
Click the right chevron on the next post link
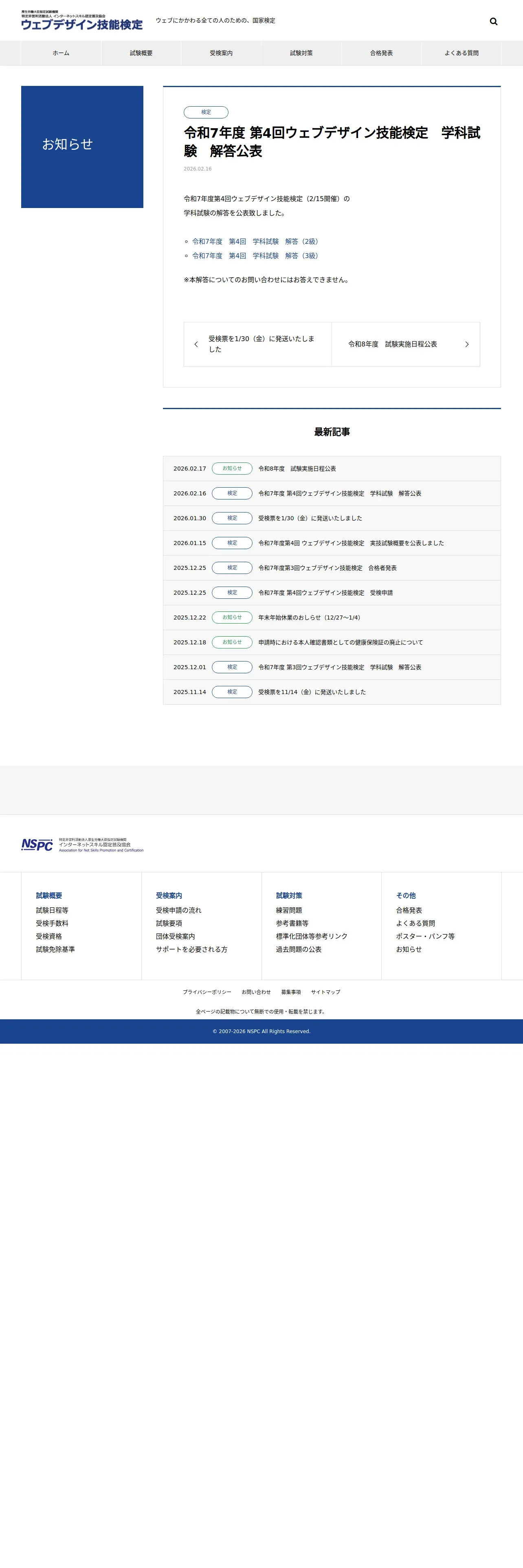(467, 344)
